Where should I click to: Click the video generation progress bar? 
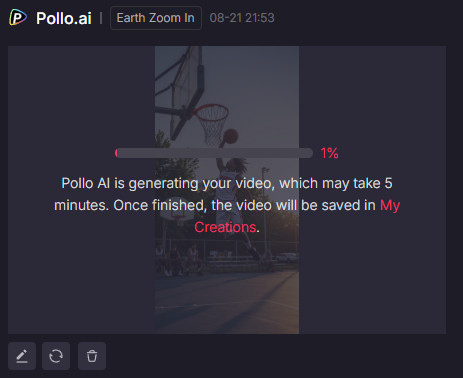[214, 153]
